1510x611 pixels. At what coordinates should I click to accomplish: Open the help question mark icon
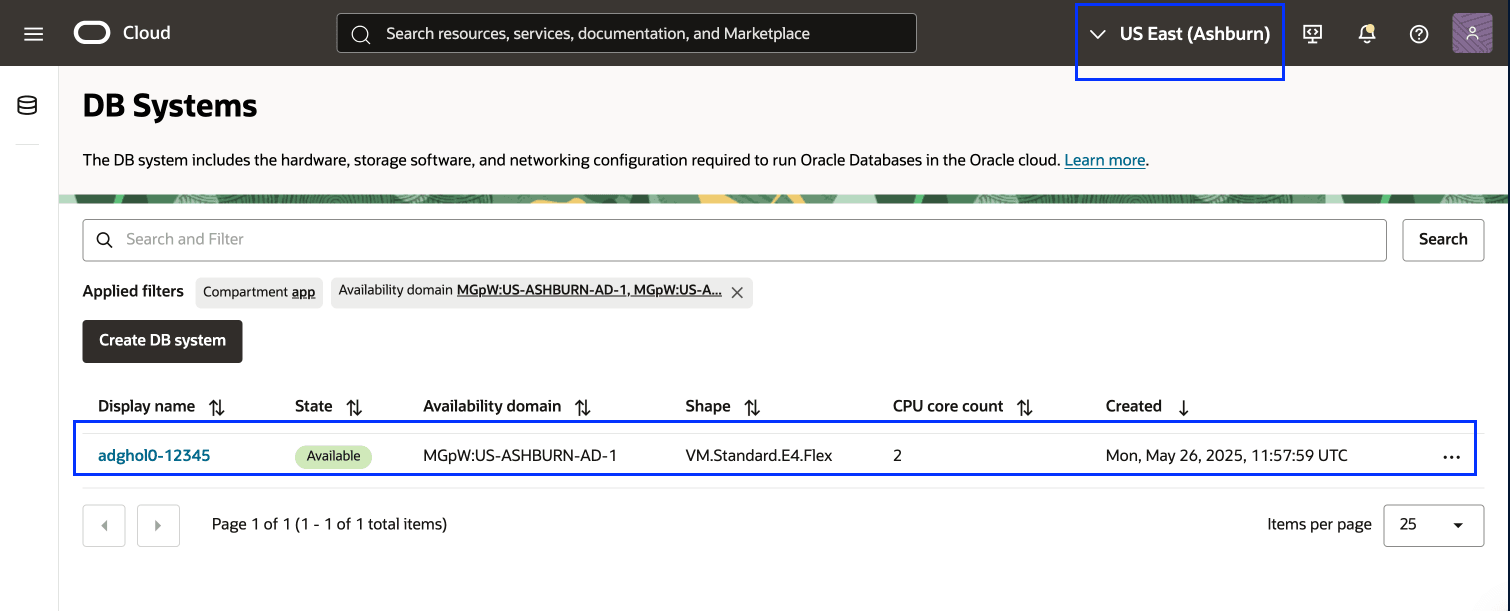click(x=1418, y=33)
